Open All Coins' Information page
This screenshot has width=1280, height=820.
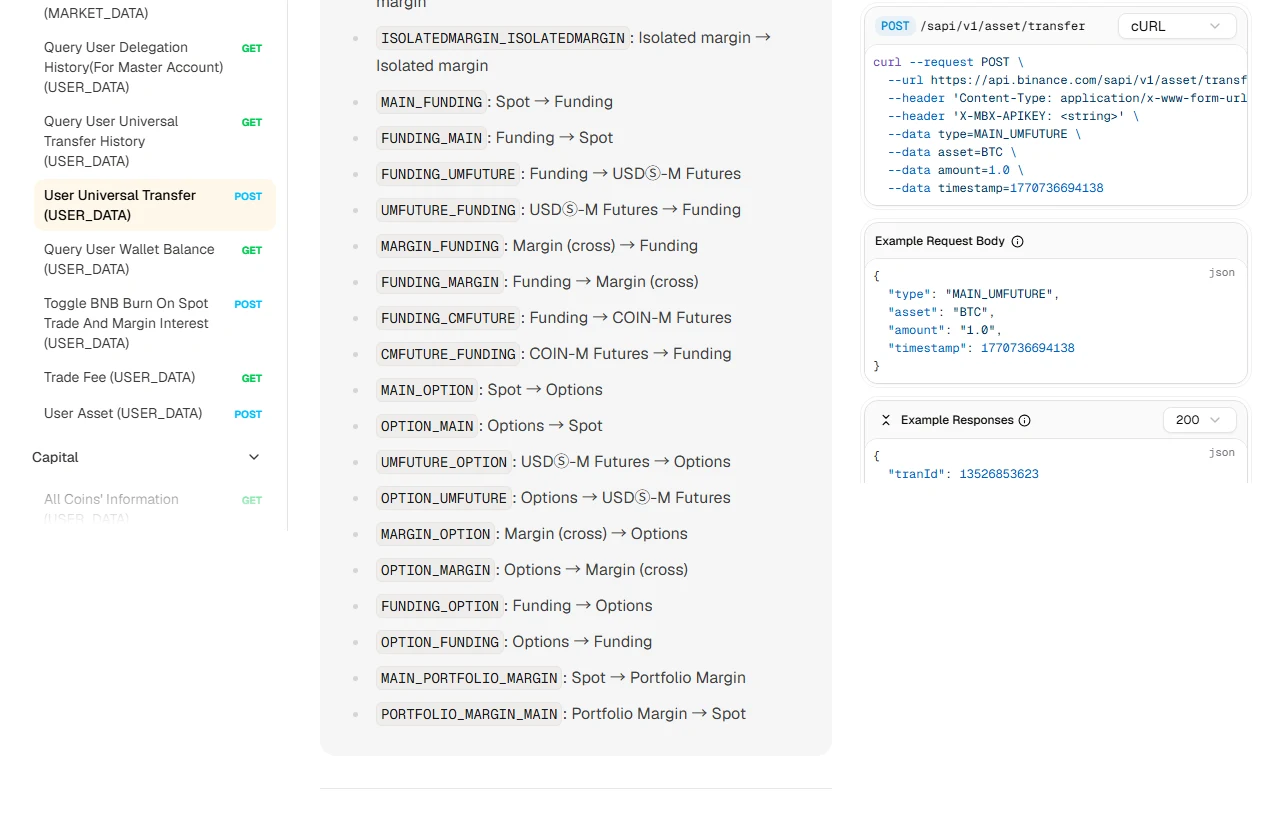coord(153,507)
